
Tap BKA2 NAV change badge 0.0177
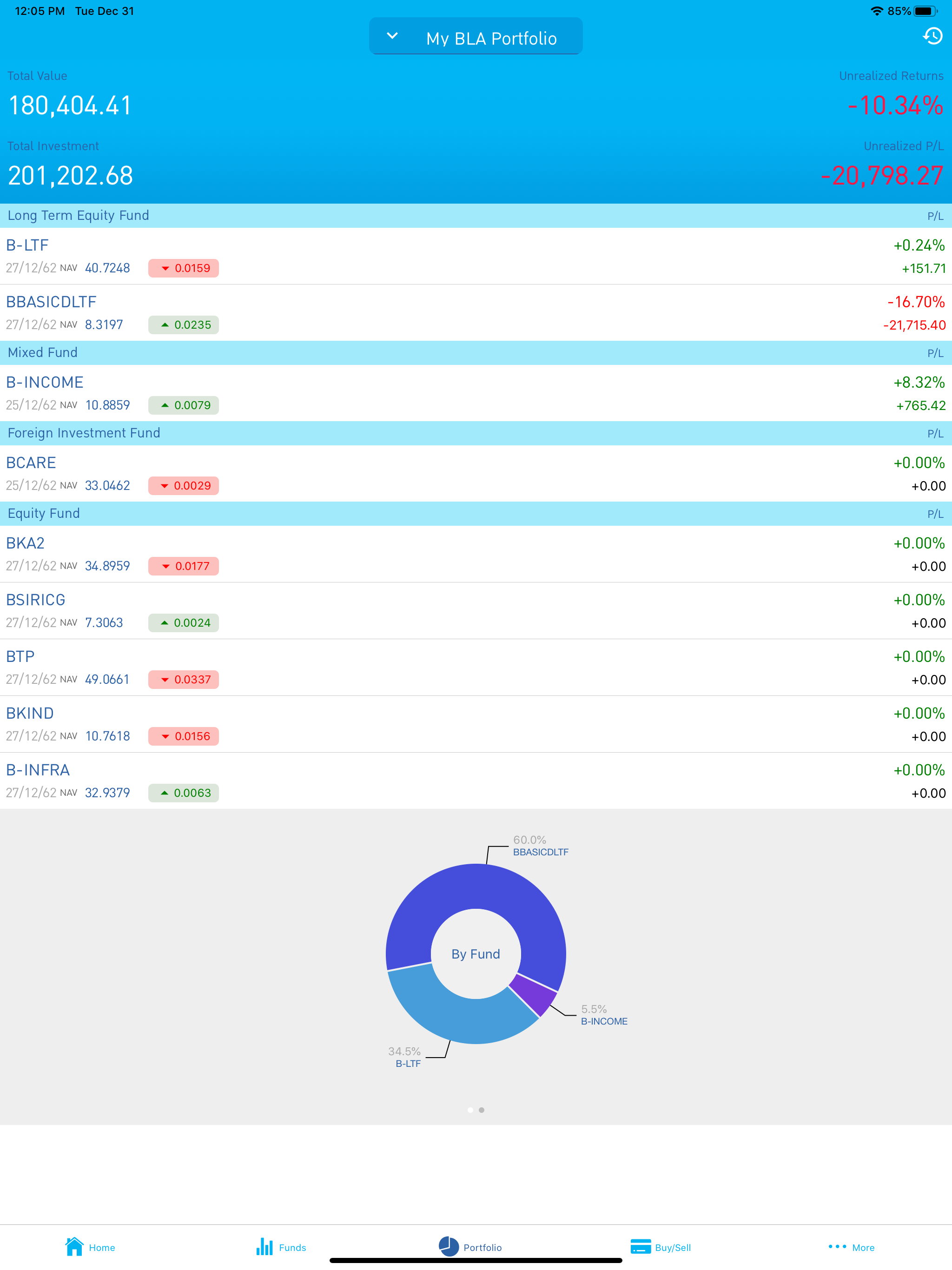point(183,566)
